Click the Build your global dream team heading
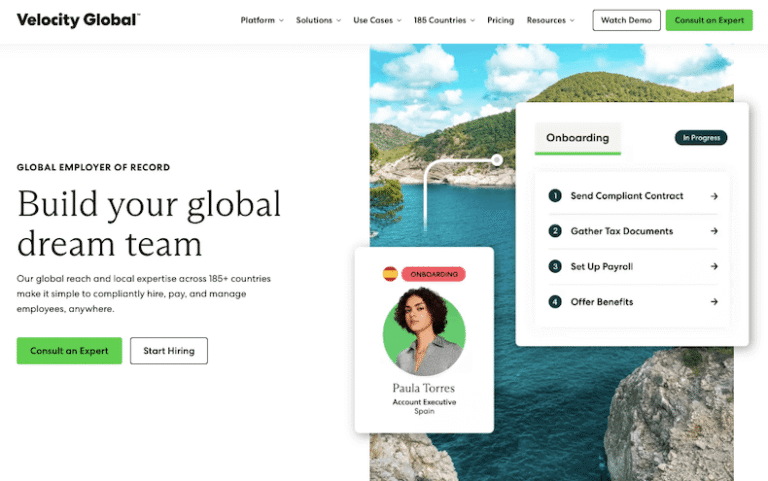Image resolution: width=768 pixels, height=481 pixels. point(149,223)
